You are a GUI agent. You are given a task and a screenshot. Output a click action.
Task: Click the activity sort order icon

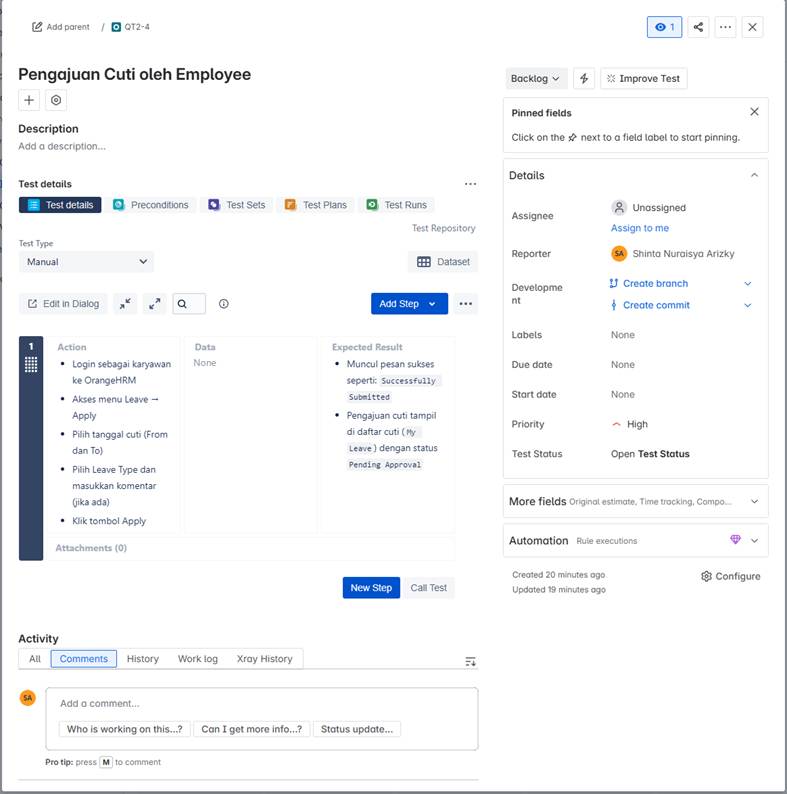471,661
